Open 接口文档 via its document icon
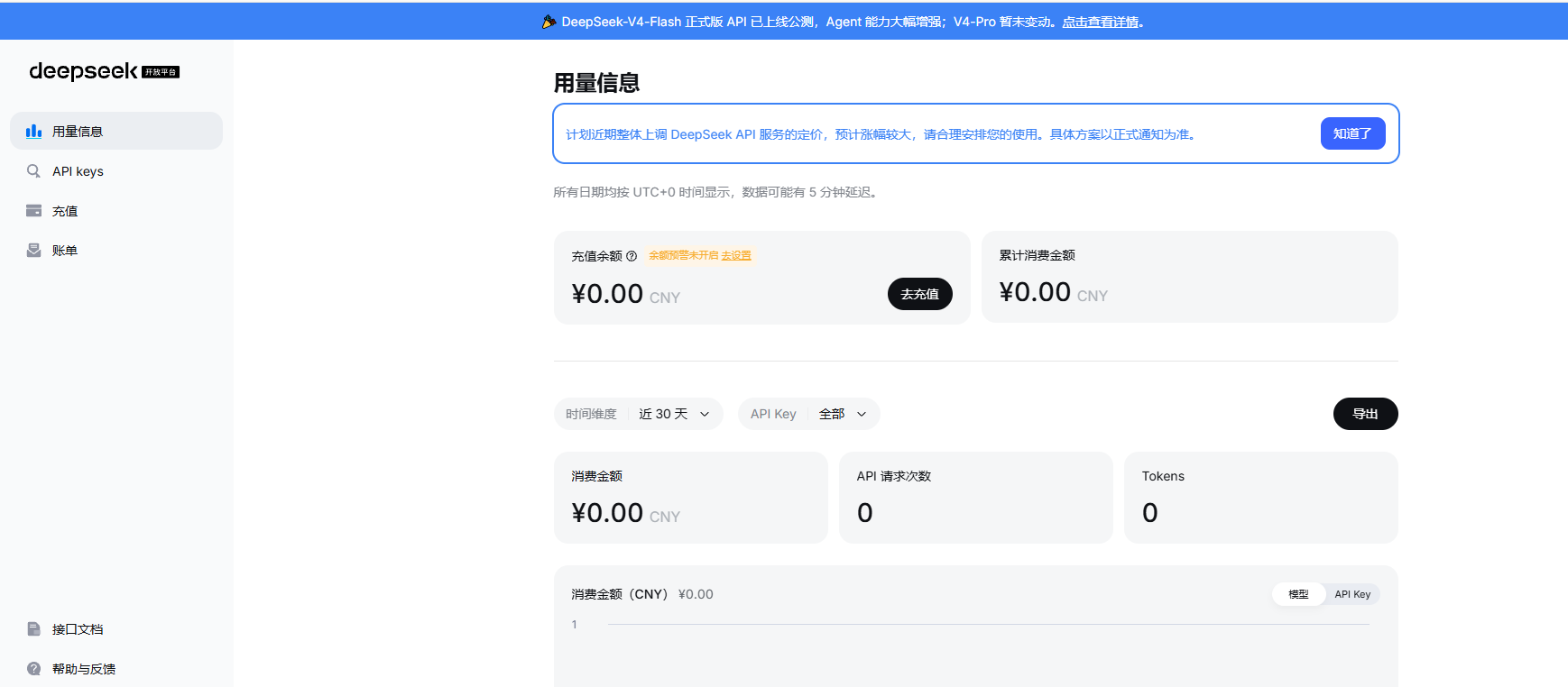 click(x=34, y=629)
